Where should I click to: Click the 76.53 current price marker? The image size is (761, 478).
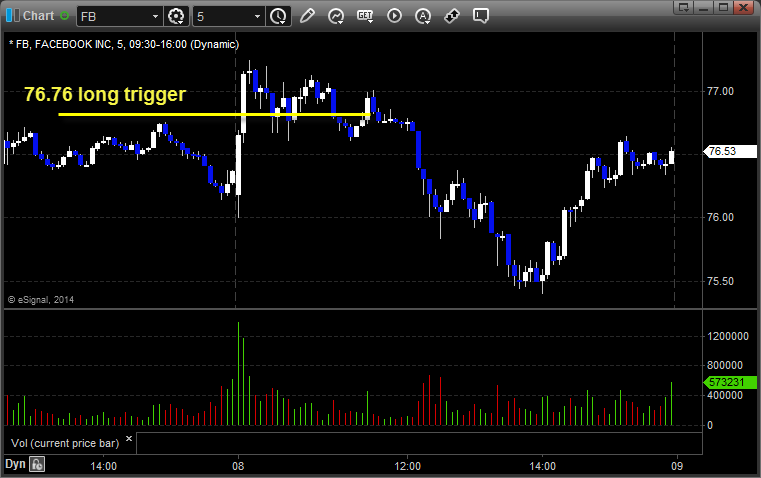730,151
